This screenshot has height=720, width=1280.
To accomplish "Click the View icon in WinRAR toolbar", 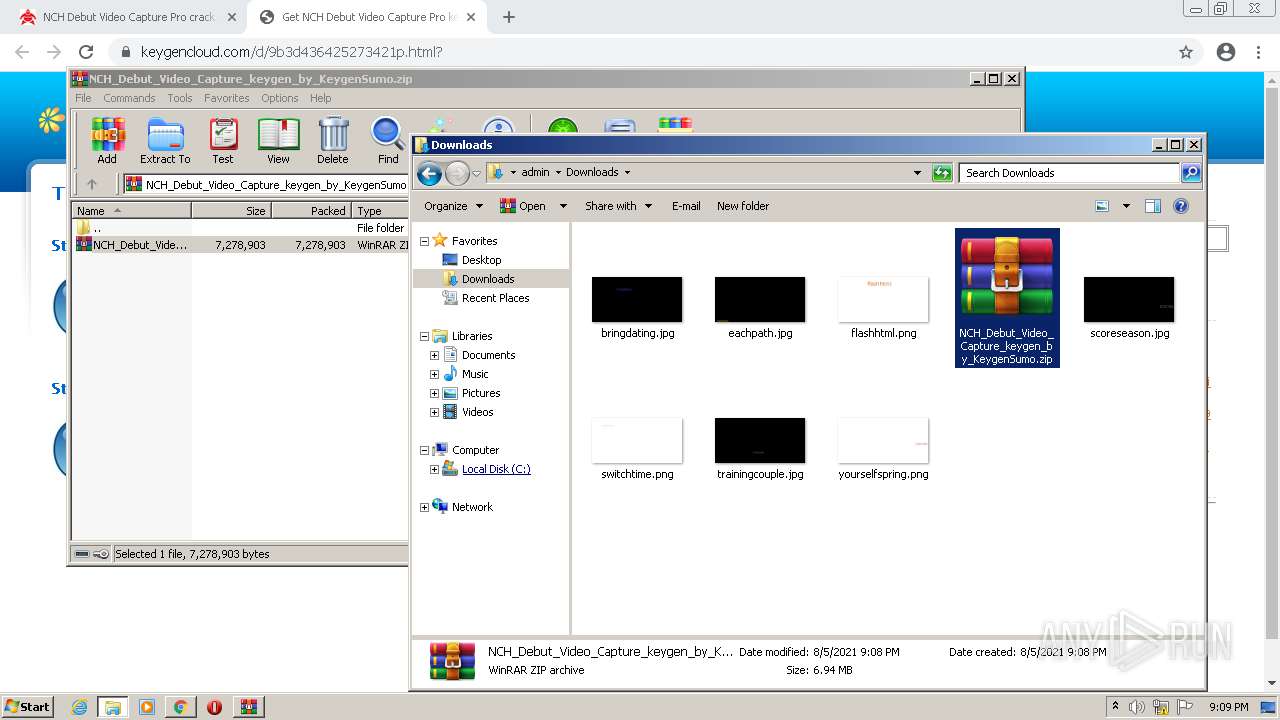I will click(278, 140).
